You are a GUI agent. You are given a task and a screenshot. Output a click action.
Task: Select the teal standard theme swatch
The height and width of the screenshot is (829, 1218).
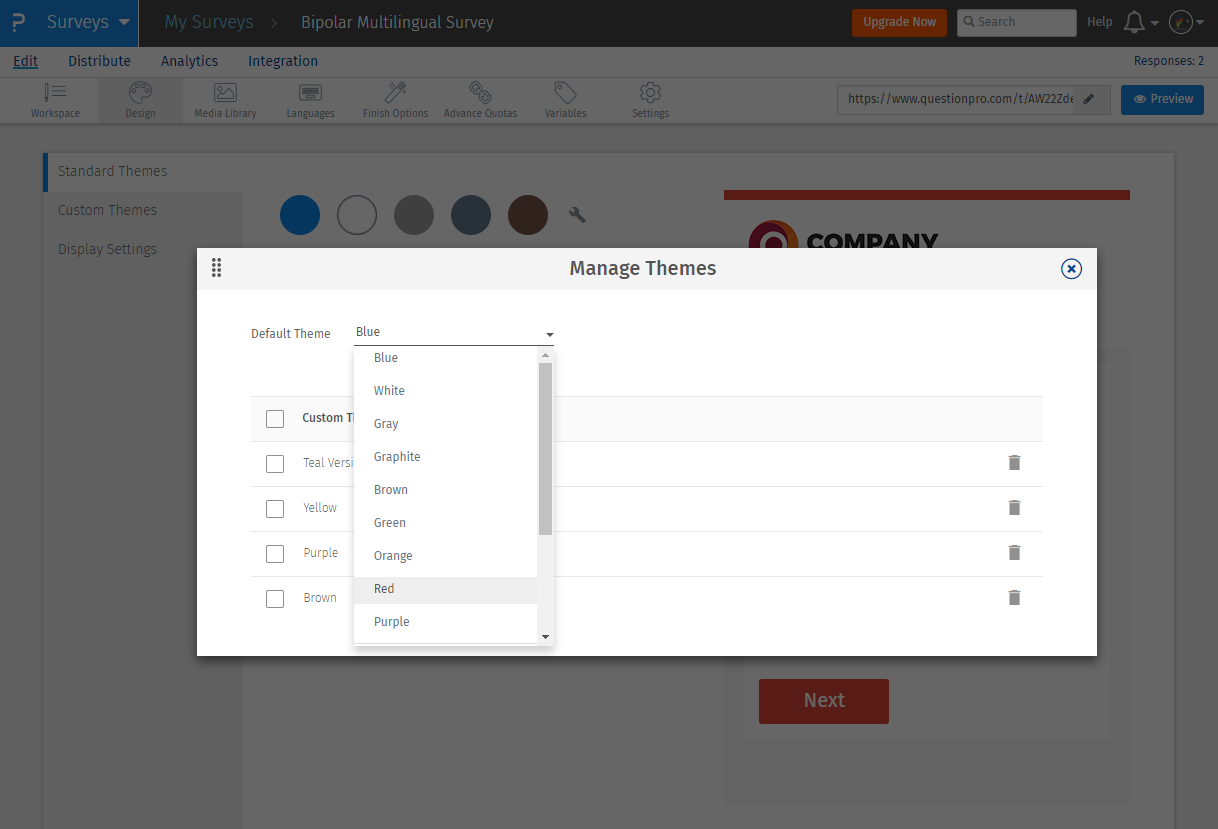(471, 214)
